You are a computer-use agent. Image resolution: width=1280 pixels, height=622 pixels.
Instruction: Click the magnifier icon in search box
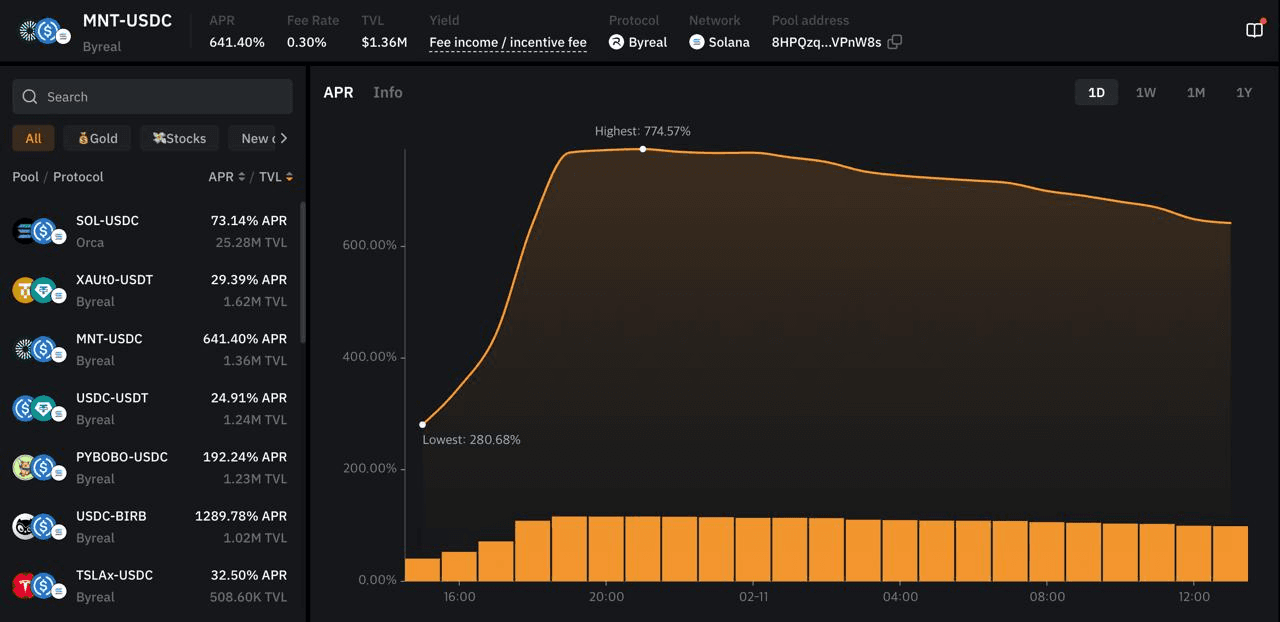click(30, 97)
